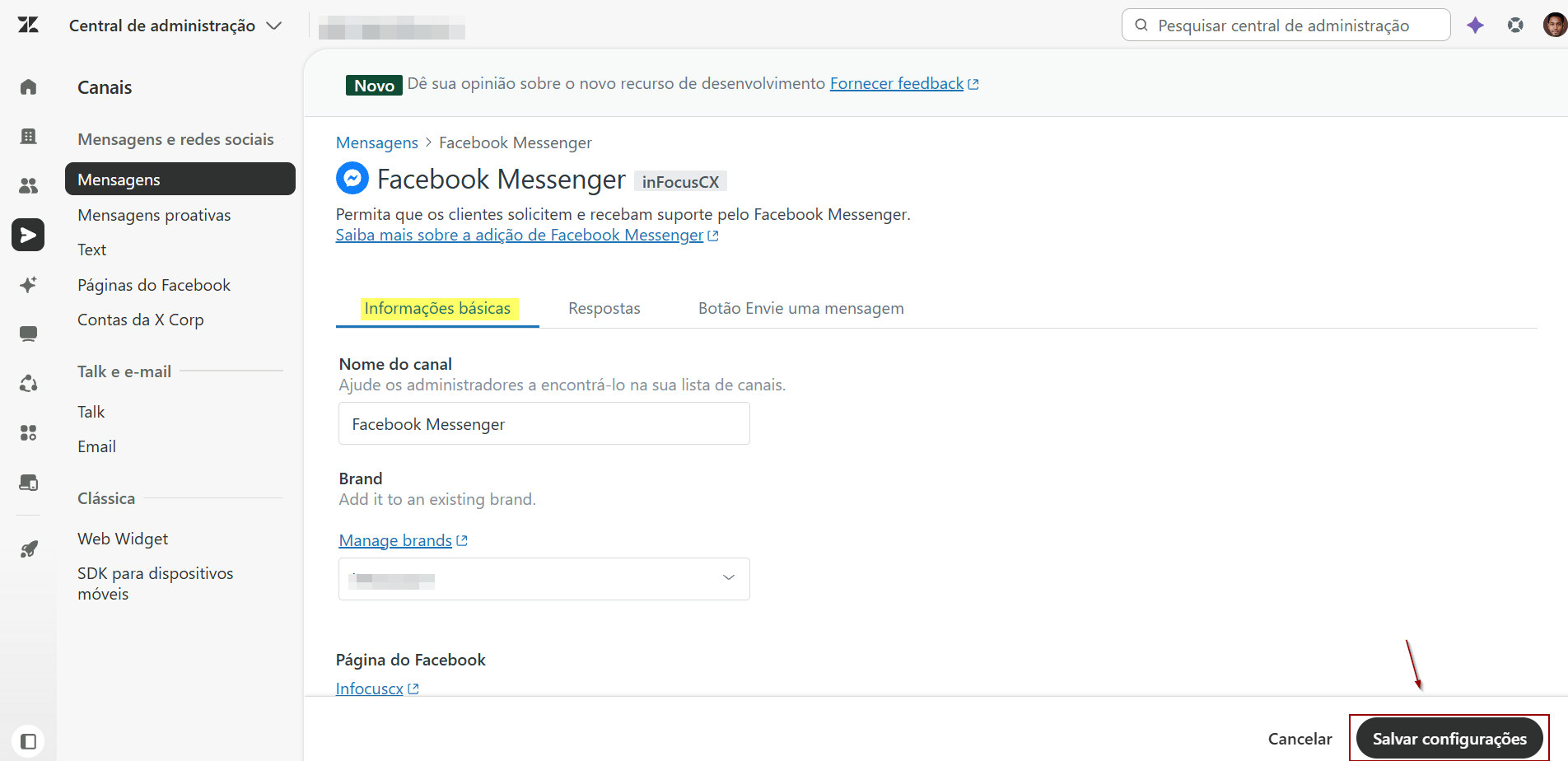Click the Canais sidebar heading
This screenshot has width=1568, height=761.
(x=105, y=87)
